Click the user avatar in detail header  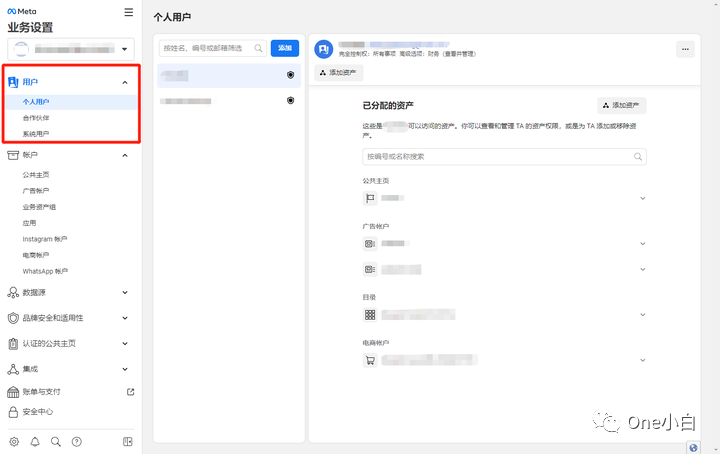324,49
